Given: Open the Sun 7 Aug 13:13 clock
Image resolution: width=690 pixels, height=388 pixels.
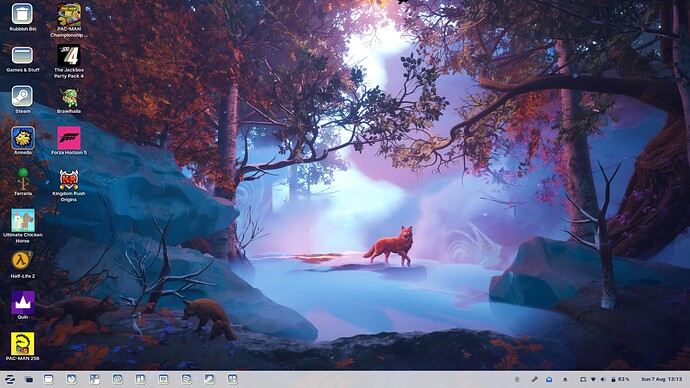Looking at the screenshot, I should (661, 379).
